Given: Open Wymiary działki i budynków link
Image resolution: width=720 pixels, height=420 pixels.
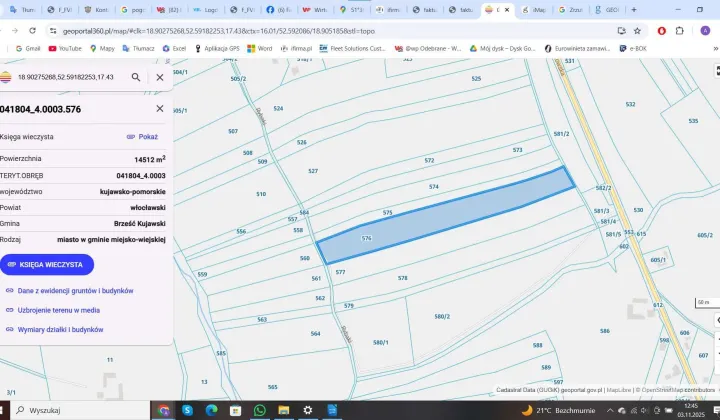Looking at the screenshot, I should pyautogui.click(x=60, y=329).
